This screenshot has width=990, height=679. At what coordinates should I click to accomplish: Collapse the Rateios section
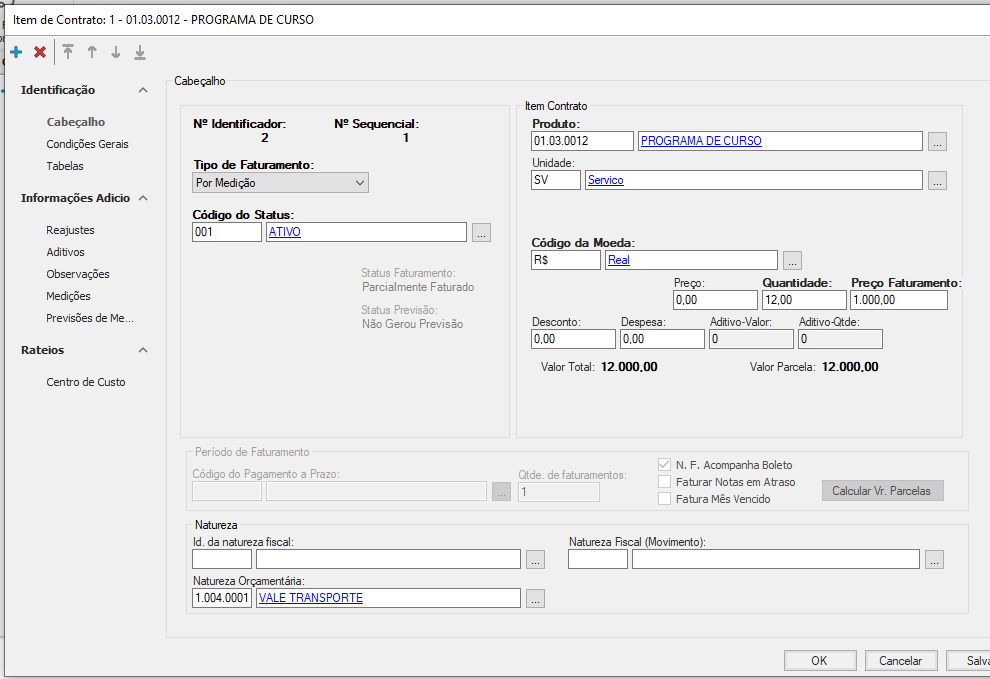[143, 350]
